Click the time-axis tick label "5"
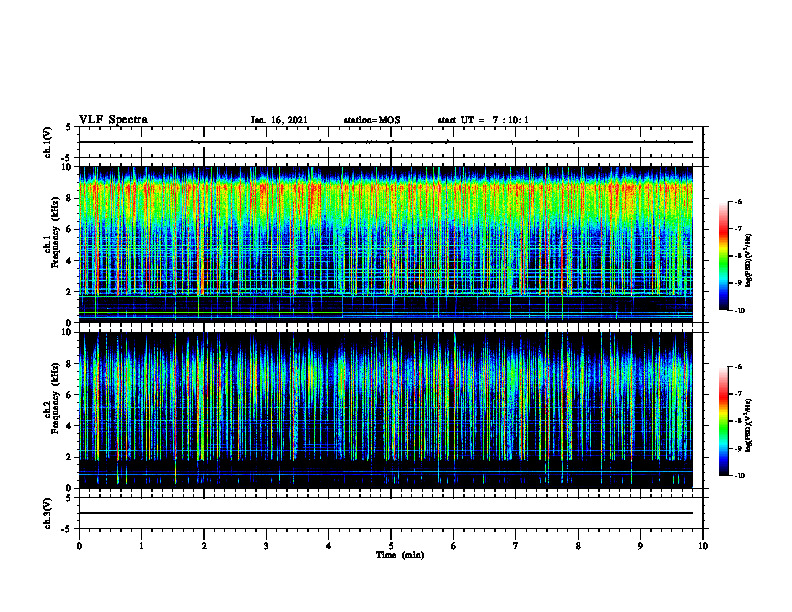 point(391,546)
